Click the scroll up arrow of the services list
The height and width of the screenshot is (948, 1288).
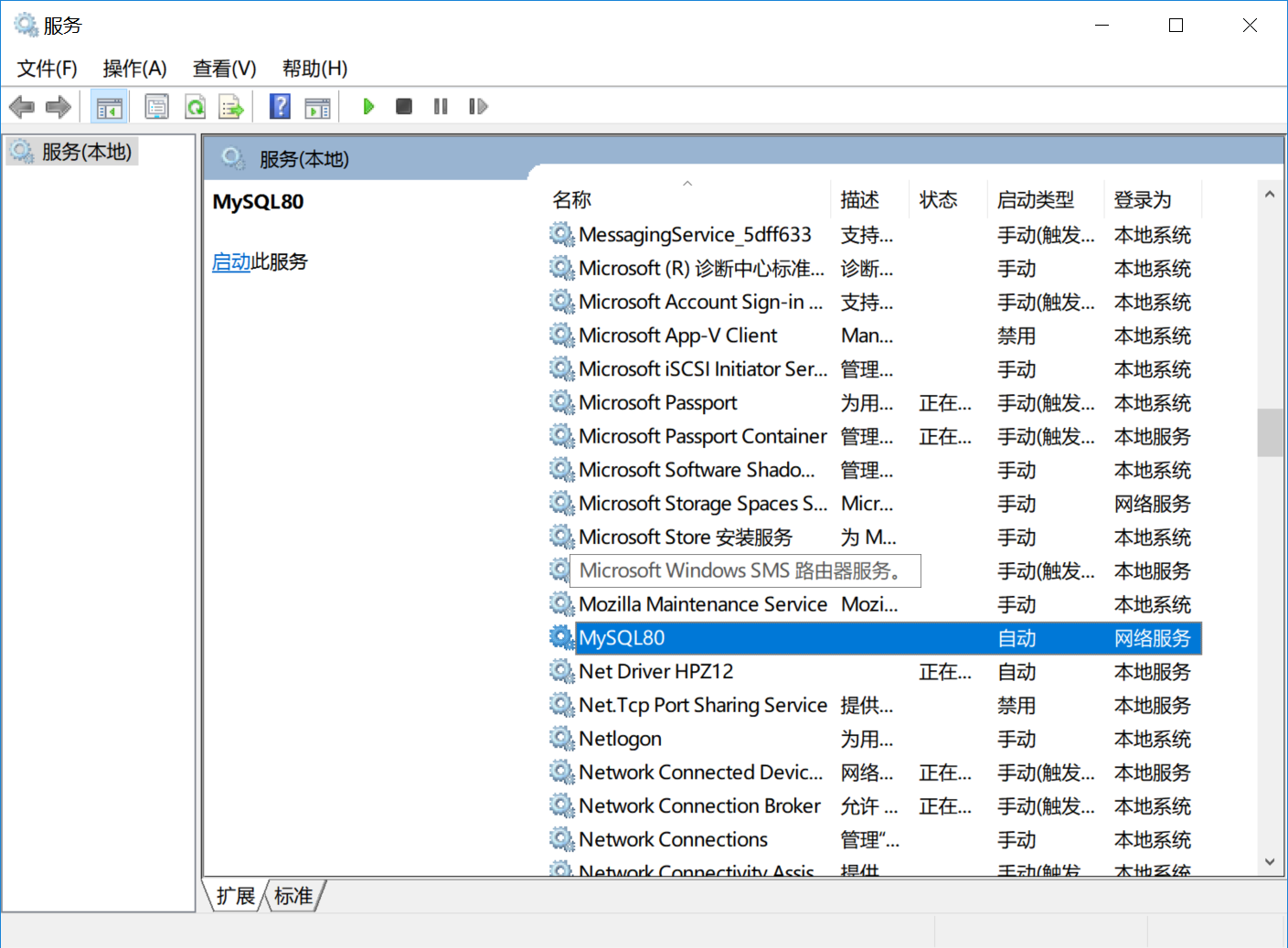point(1270,194)
